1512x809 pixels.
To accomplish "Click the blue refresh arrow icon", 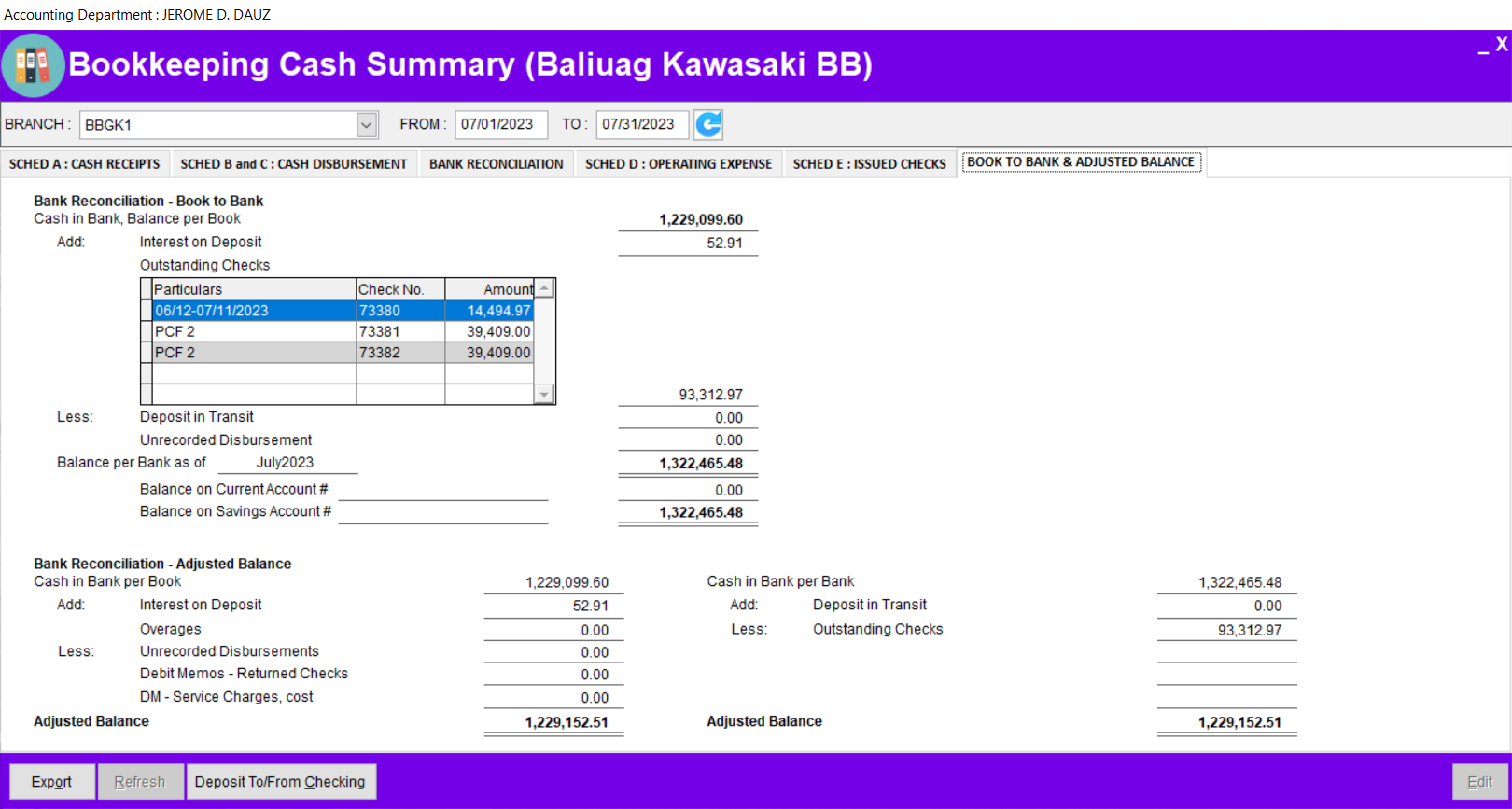I will point(708,124).
